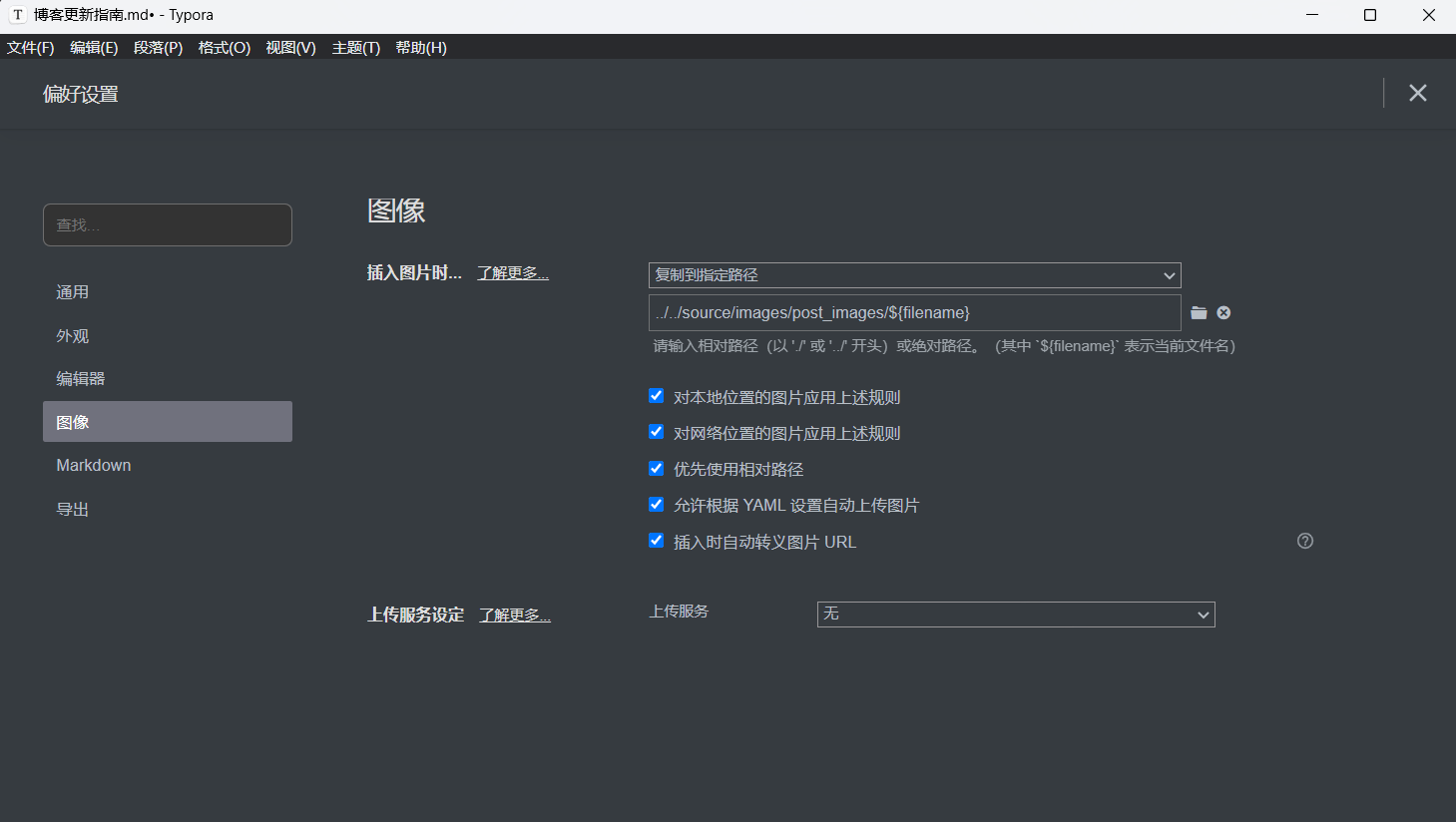The image size is (1456, 822).
Task: Click the image path text field
Action: point(914,313)
